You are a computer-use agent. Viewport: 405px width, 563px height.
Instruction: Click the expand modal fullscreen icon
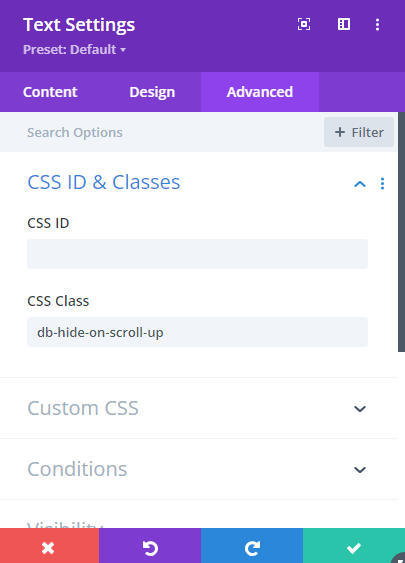tap(304, 24)
